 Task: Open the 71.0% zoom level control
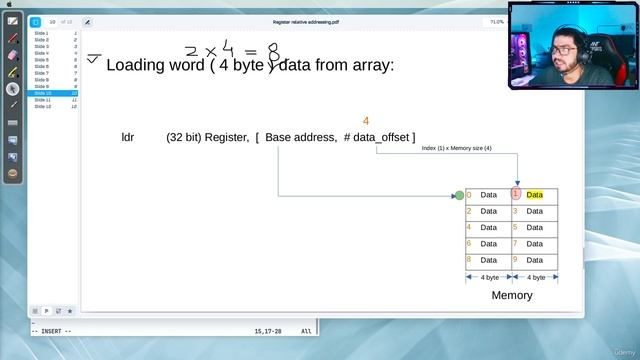pos(496,22)
